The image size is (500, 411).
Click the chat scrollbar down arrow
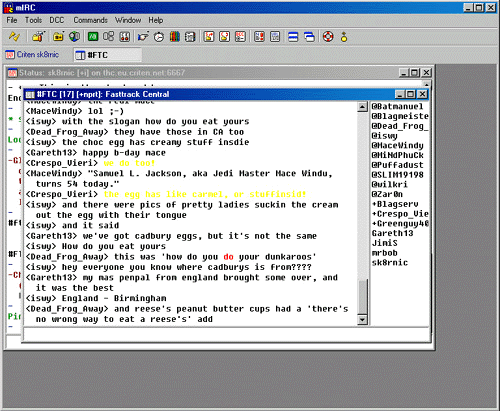pyautogui.click(x=362, y=320)
